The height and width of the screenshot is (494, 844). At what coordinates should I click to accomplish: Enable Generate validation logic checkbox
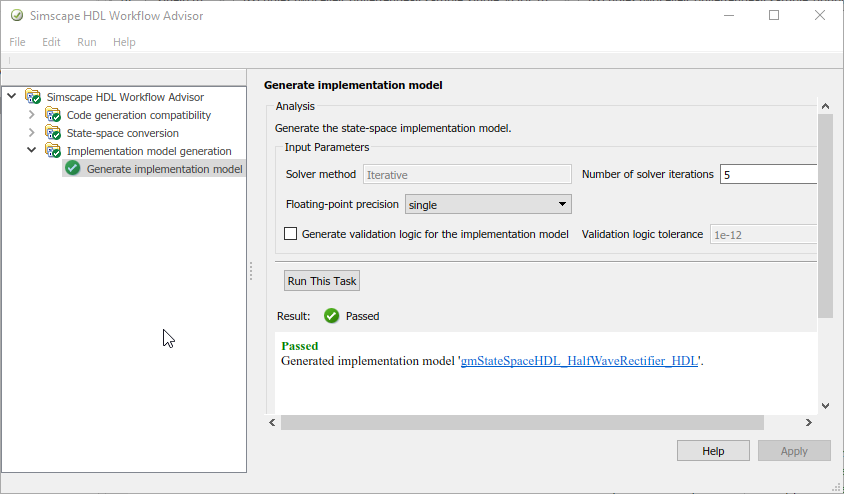(x=291, y=234)
